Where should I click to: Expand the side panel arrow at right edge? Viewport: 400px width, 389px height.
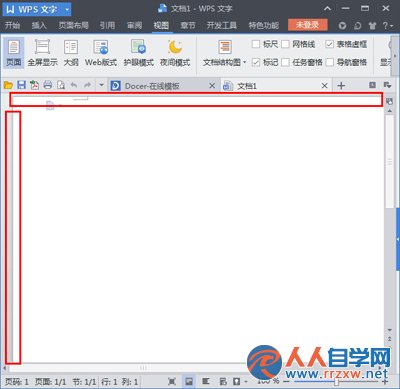point(398,239)
